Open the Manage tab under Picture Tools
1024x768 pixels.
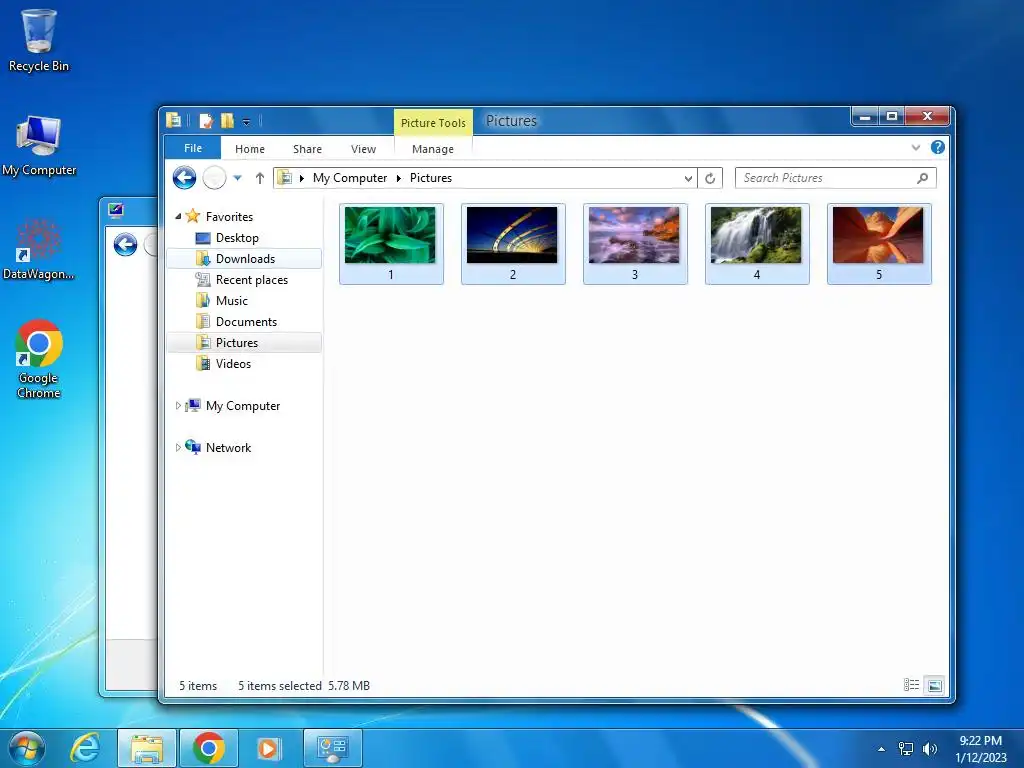point(432,149)
